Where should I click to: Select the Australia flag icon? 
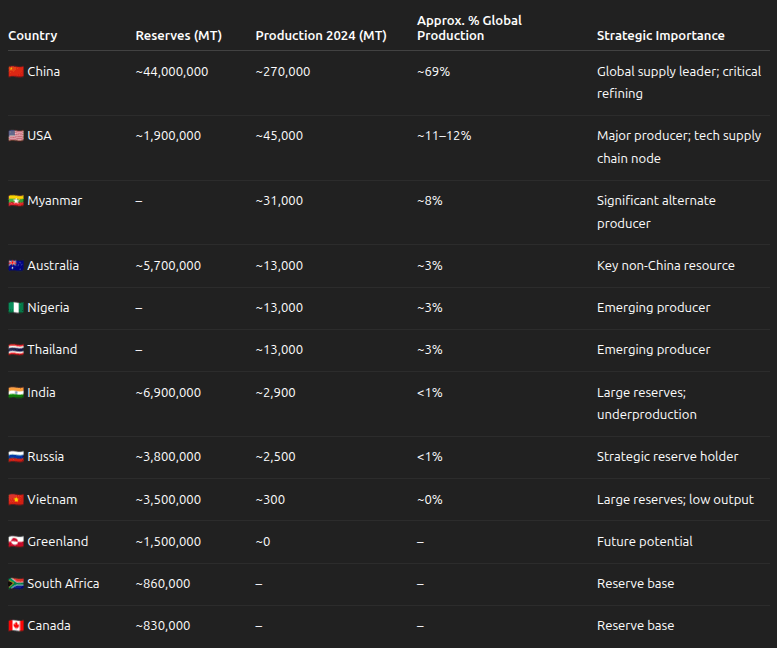16,266
